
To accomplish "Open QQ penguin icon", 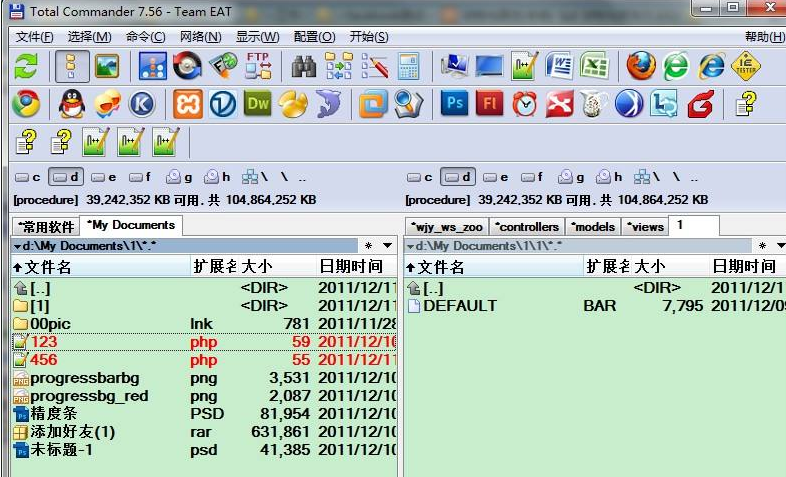I will [72, 104].
